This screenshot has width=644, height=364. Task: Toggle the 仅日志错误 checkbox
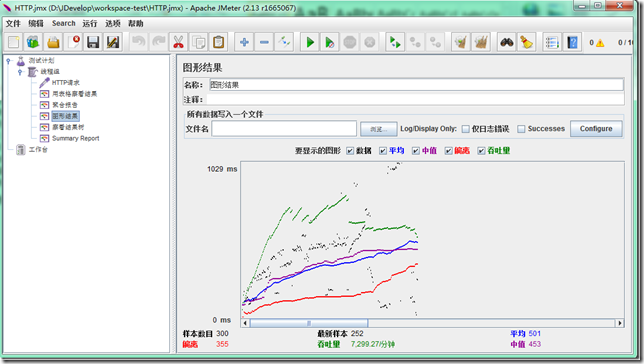click(466, 129)
